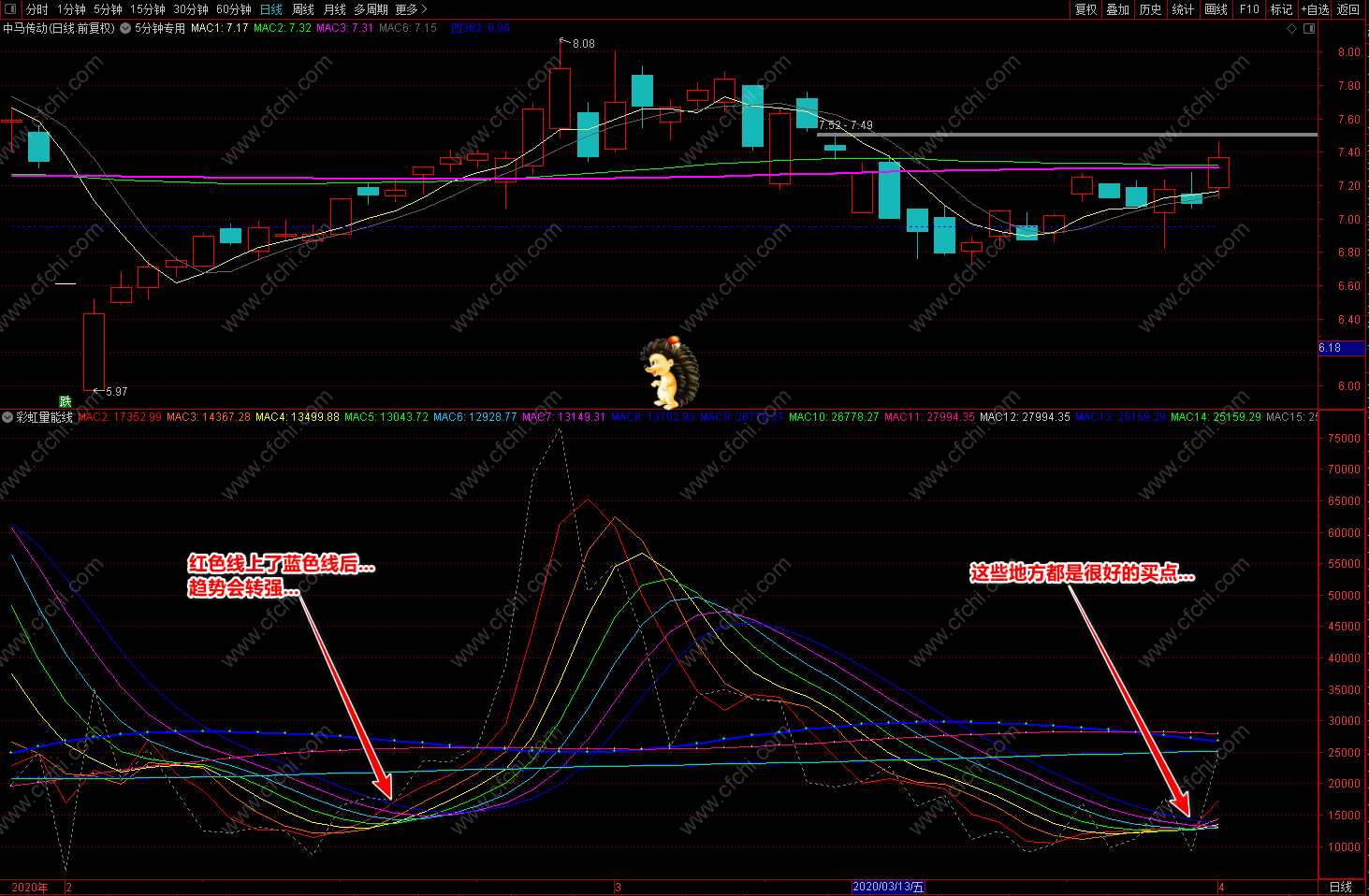Image resolution: width=1369 pixels, height=896 pixels.
Task: Click the diamond marker icon at top right
Action: tap(1292, 28)
